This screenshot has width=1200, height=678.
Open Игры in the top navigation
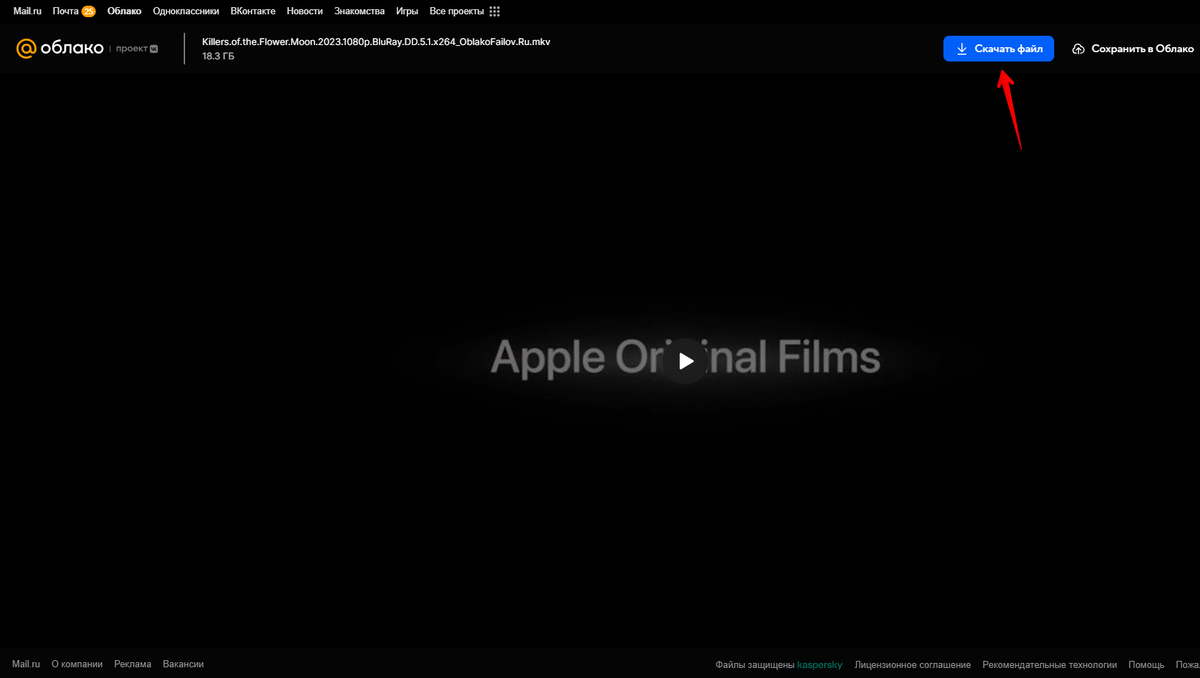point(407,11)
